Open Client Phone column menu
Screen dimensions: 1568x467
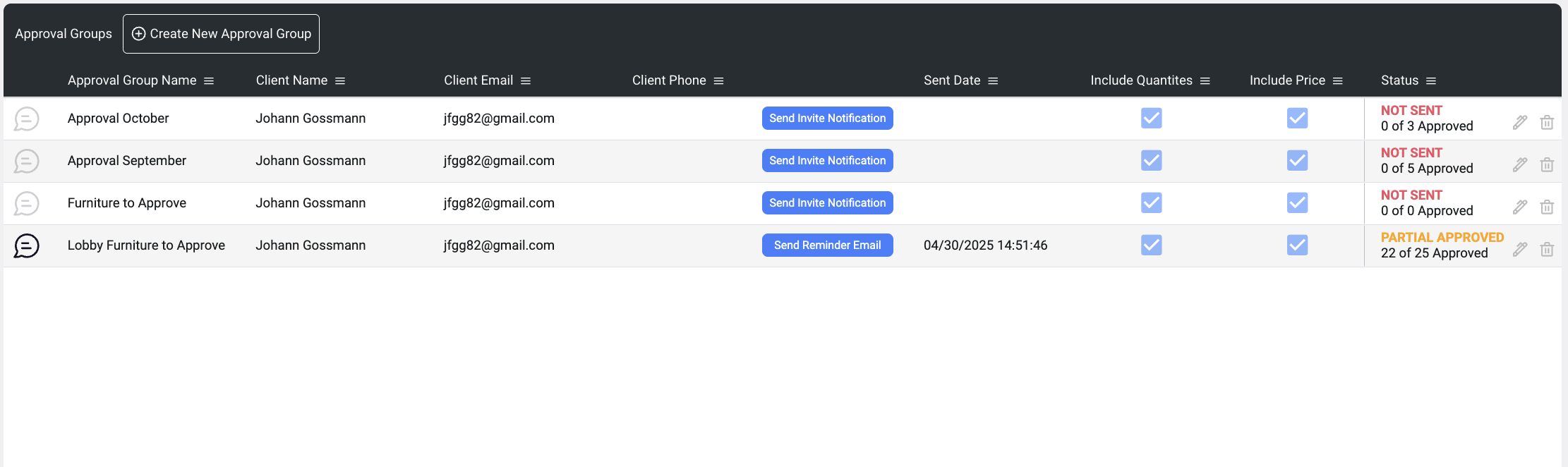[x=719, y=81]
